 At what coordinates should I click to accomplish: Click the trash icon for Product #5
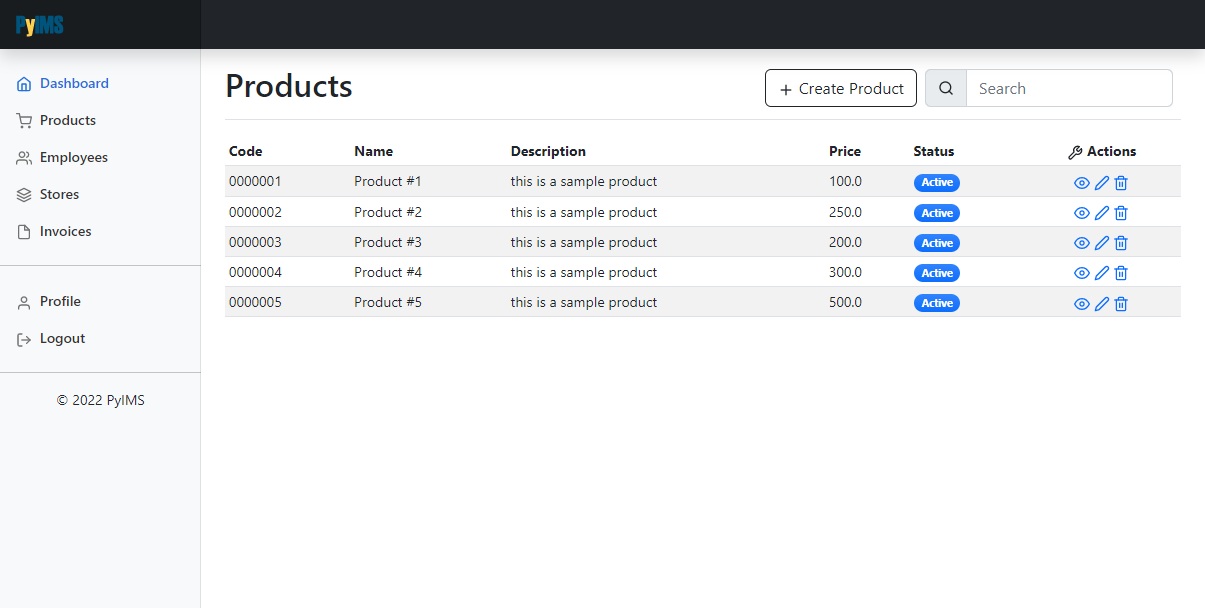[x=1121, y=303]
